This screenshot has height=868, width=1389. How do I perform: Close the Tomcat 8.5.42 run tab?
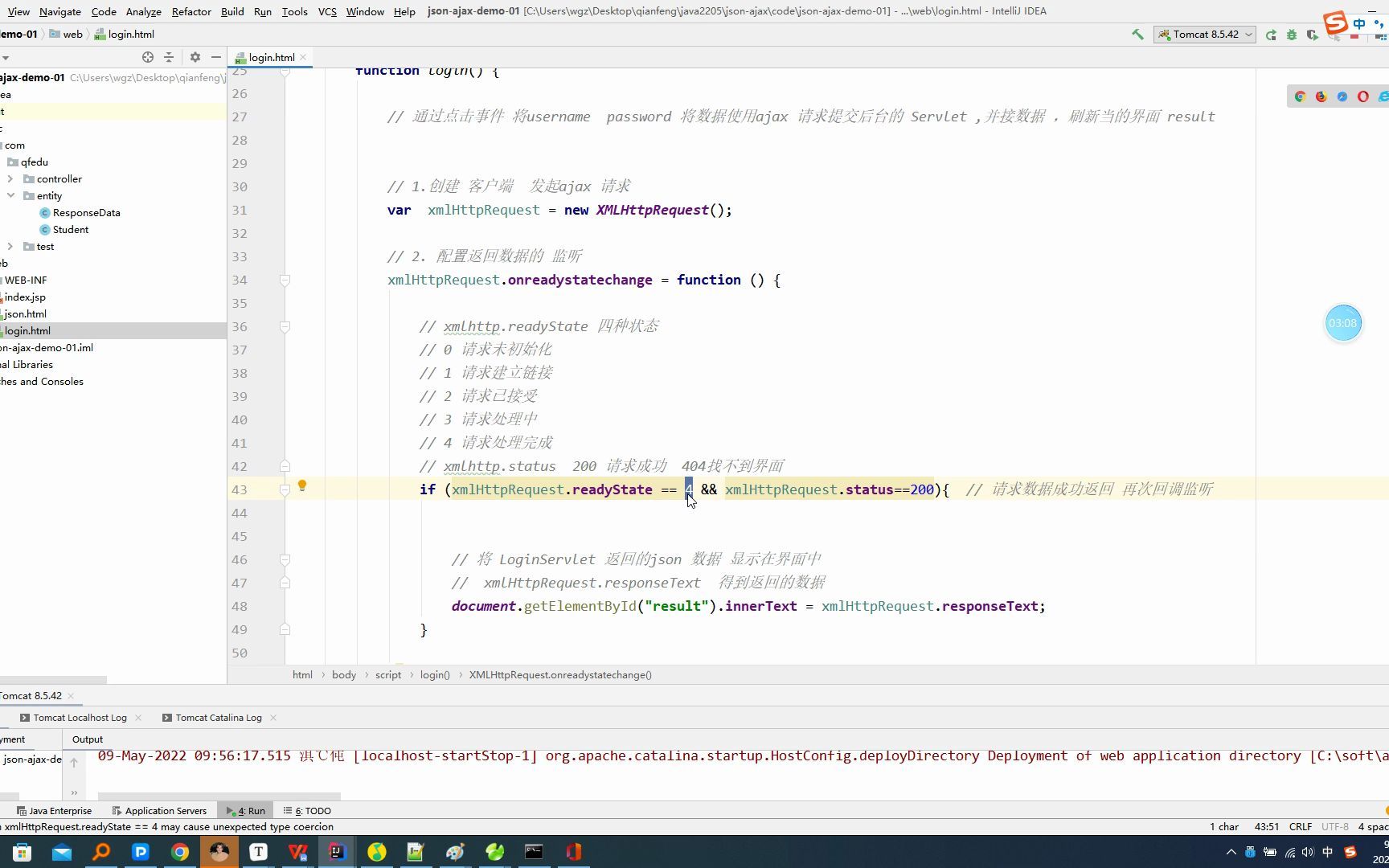pos(71,696)
